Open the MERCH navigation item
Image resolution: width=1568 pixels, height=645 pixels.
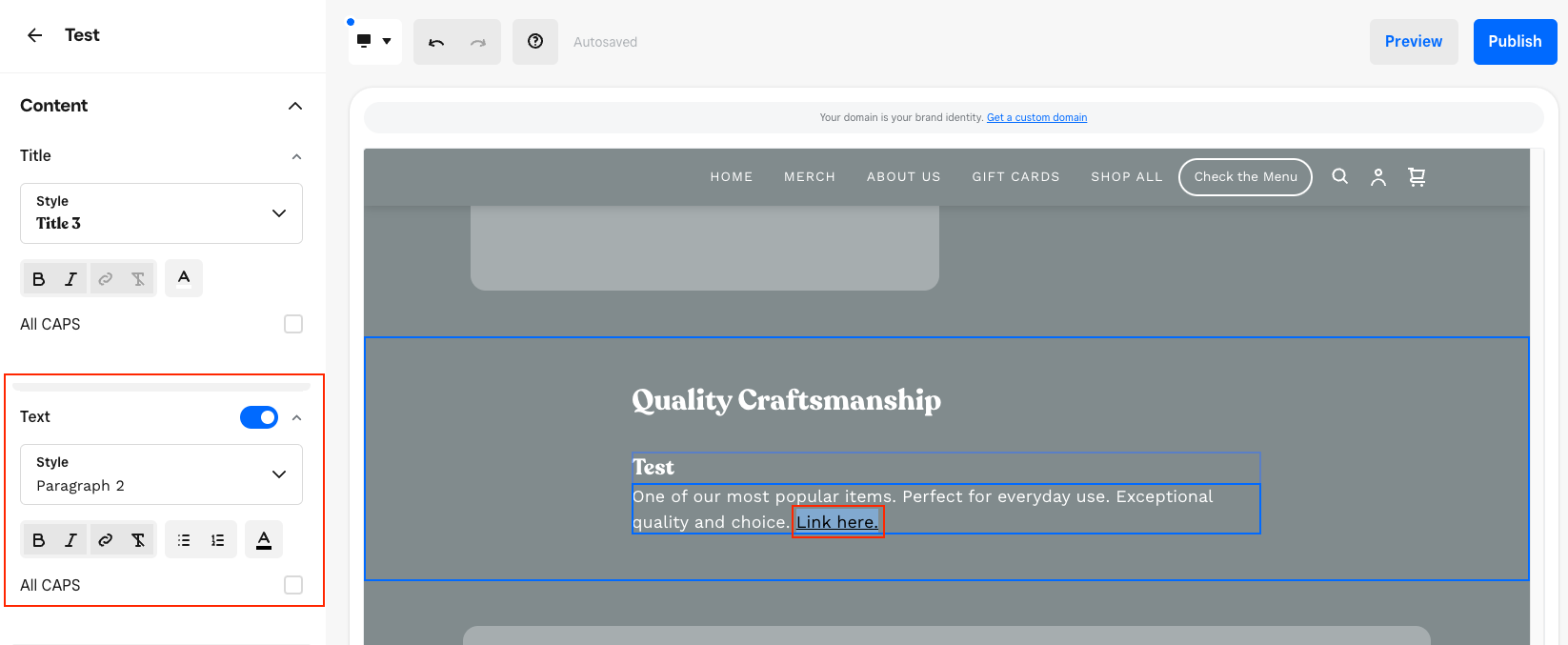[810, 177]
